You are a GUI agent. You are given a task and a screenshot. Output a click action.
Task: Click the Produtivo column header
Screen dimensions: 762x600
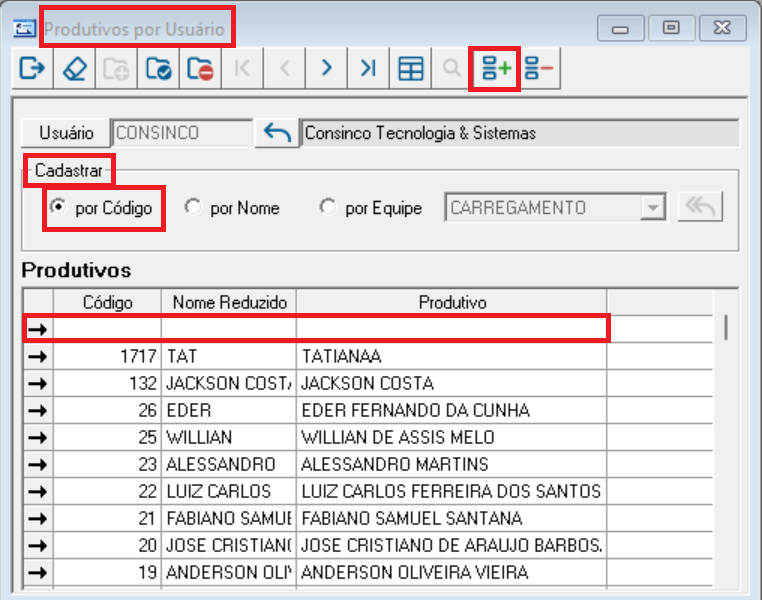click(x=452, y=302)
